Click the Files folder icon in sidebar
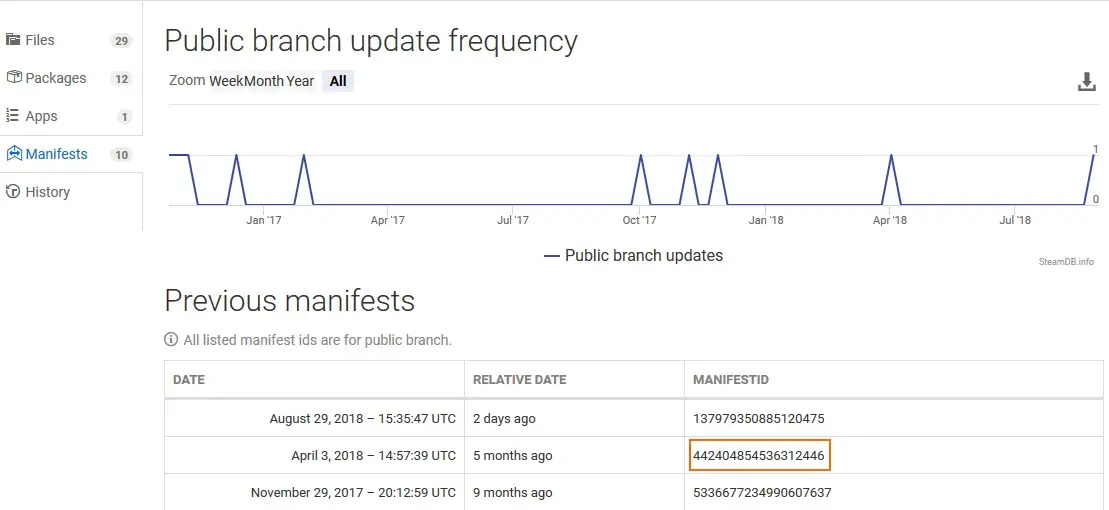1109x510 pixels. coord(13,40)
